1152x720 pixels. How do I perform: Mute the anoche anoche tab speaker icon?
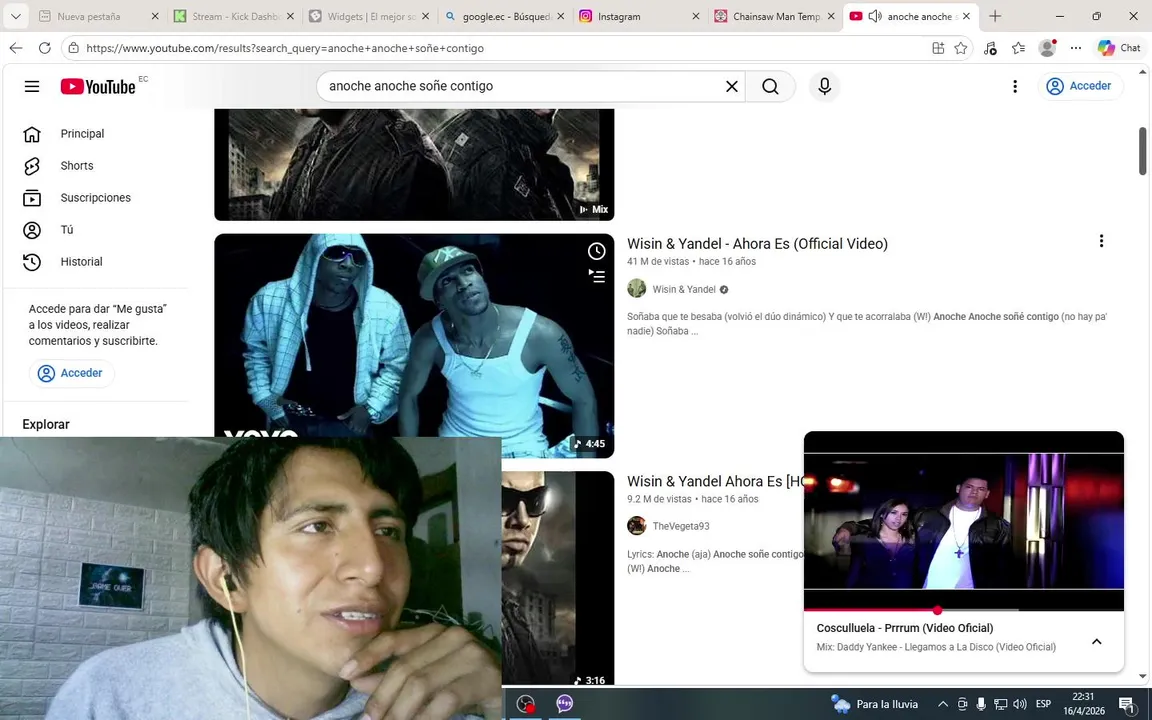click(875, 16)
